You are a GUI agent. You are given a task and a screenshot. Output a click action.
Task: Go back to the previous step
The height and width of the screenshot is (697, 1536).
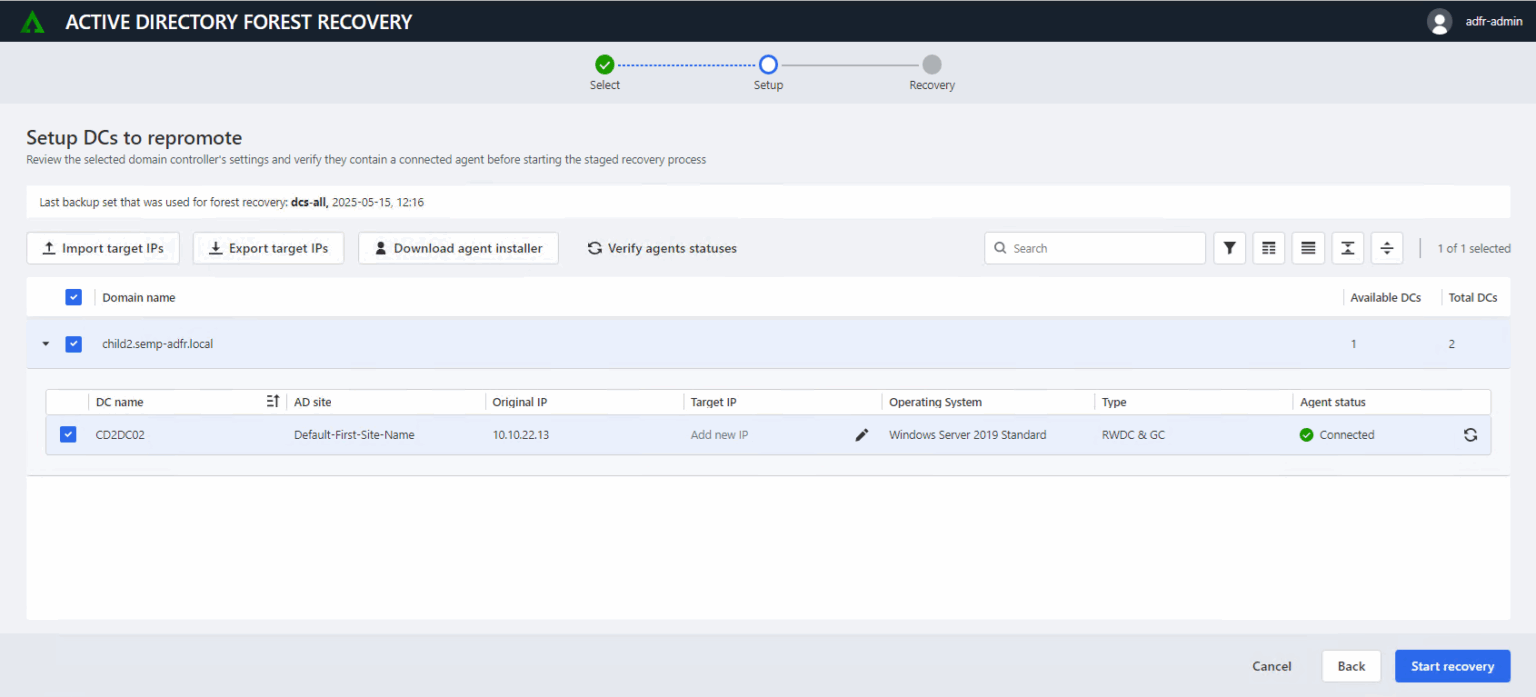[x=1351, y=665]
